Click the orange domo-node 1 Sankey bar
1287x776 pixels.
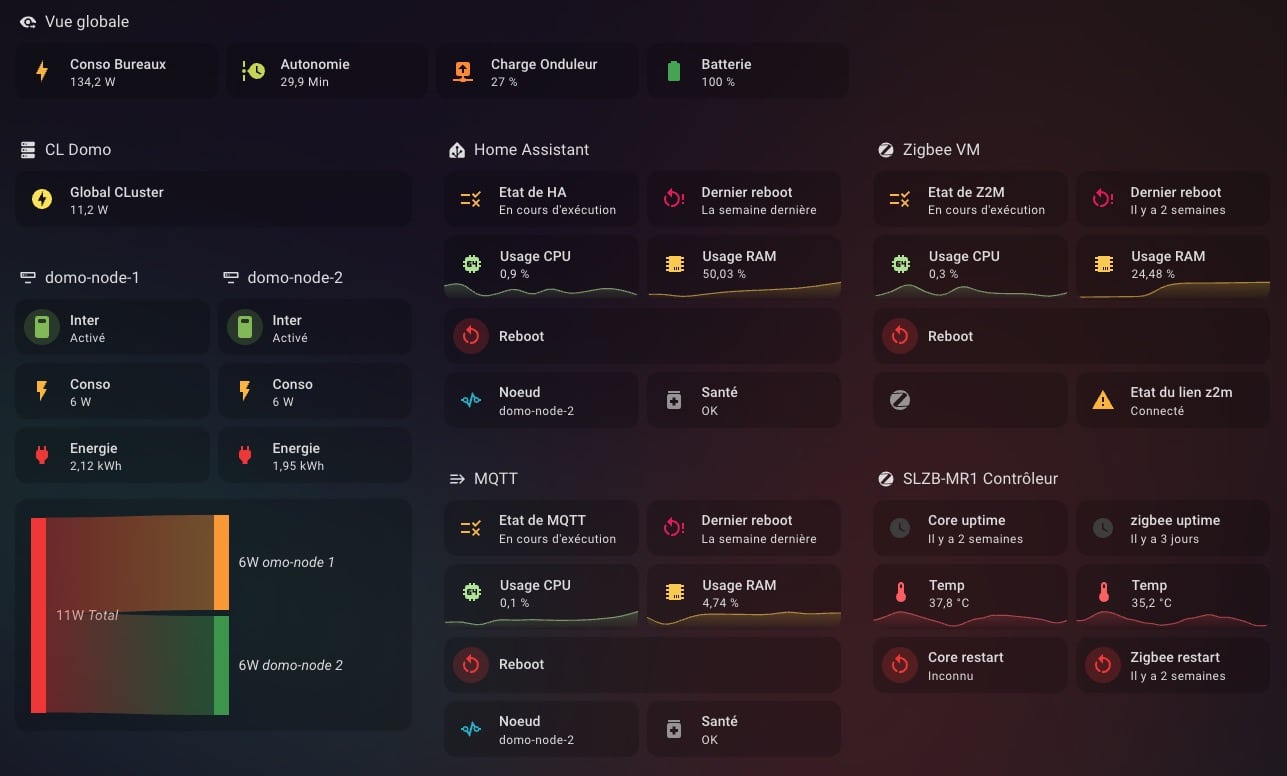pos(221,562)
